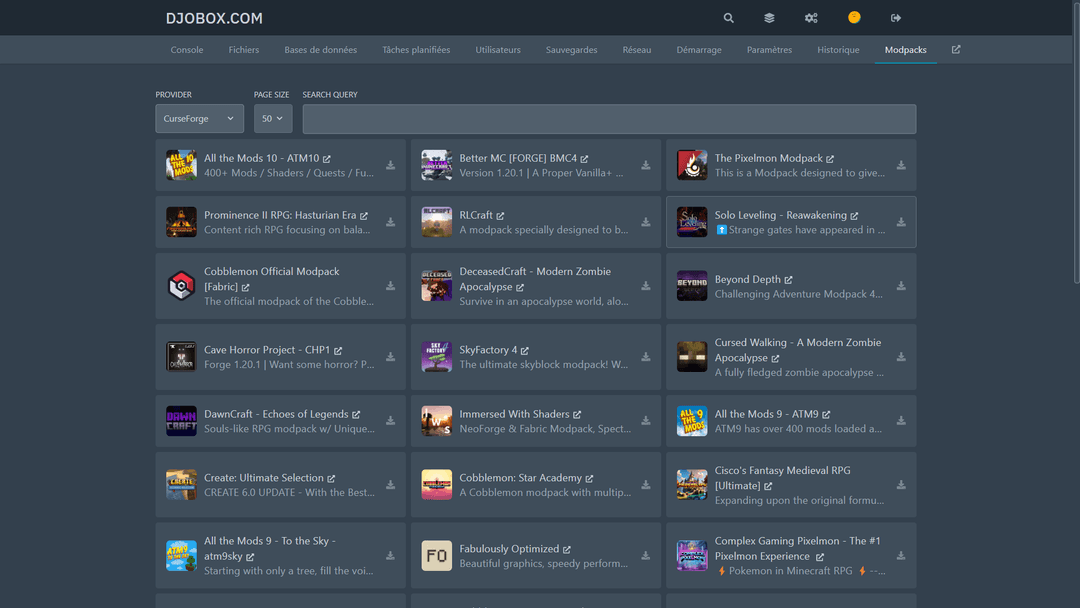Open external link icon after Modpacks tab
The image size is (1080, 608).
(956, 50)
